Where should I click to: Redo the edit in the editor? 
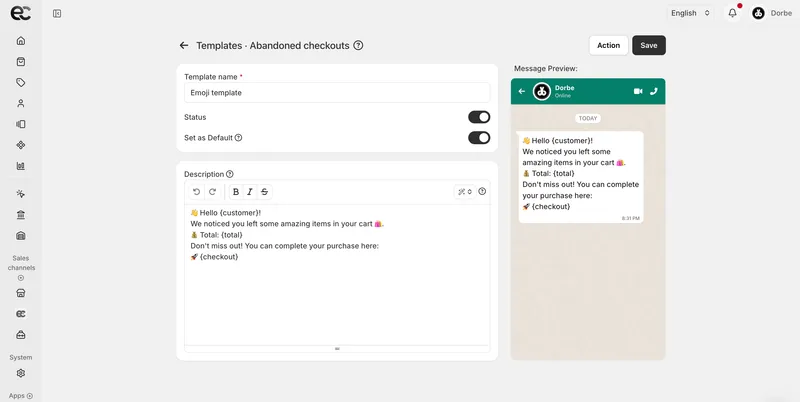click(x=213, y=192)
